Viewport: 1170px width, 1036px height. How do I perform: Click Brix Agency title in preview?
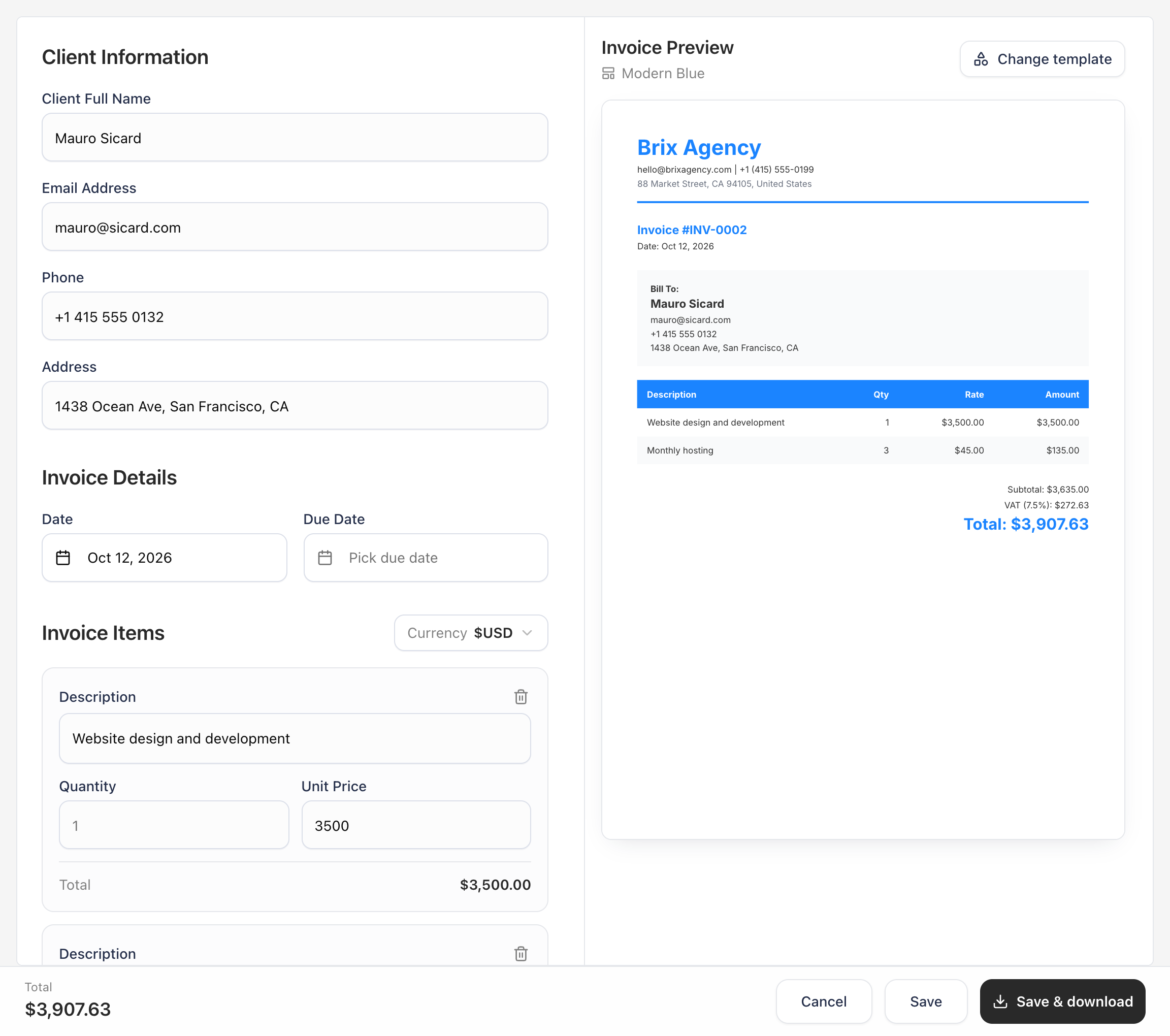699,148
